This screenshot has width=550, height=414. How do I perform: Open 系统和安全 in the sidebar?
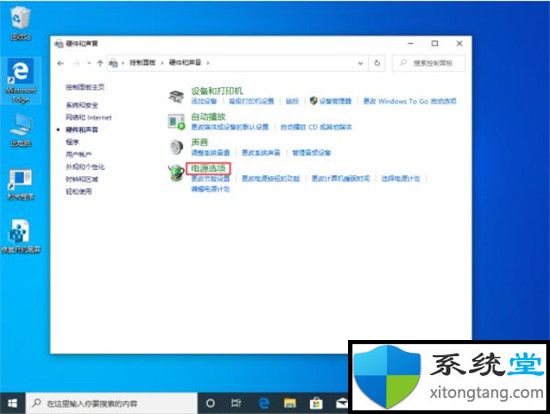pyautogui.click(x=82, y=105)
